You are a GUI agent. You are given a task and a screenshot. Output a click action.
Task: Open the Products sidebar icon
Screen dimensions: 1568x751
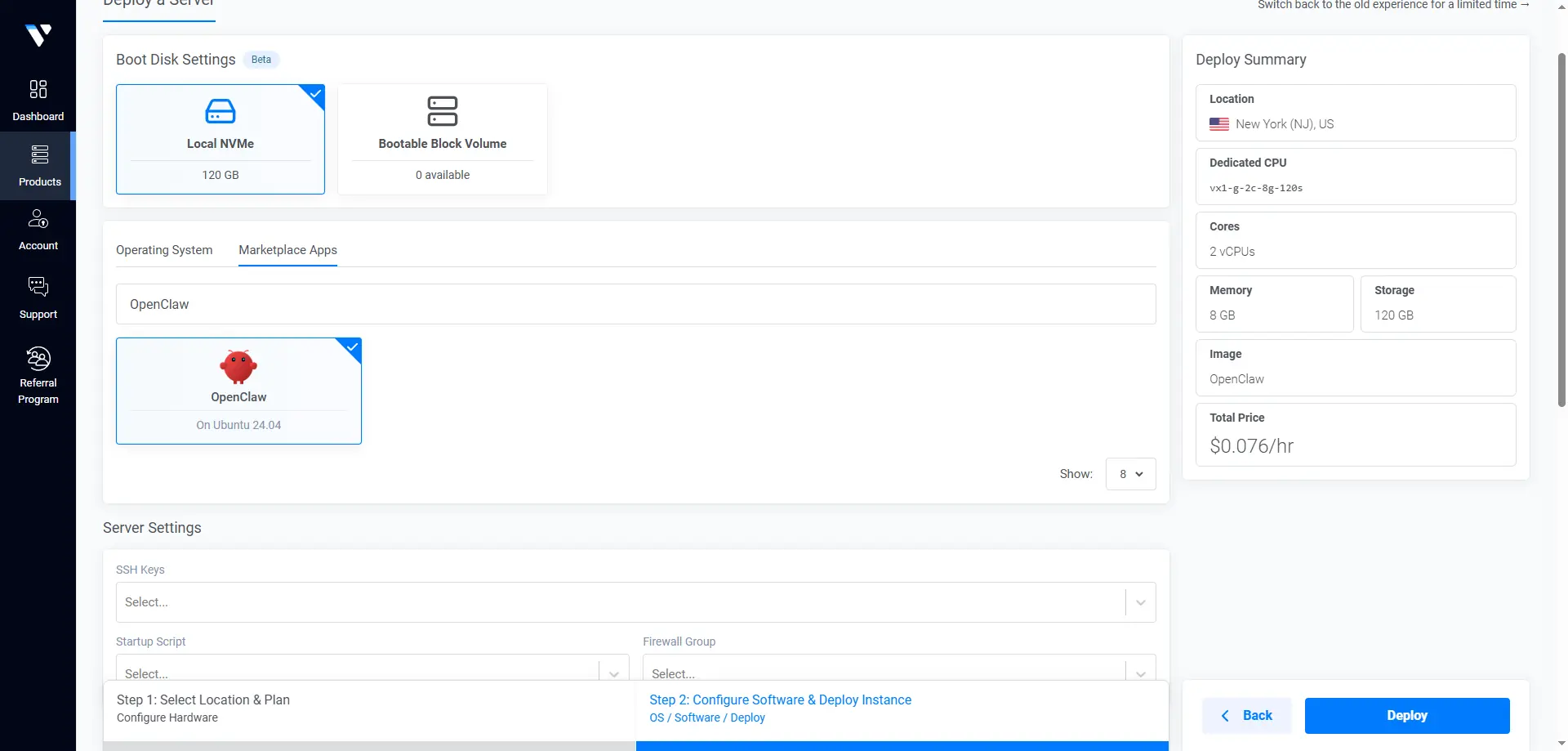39,154
